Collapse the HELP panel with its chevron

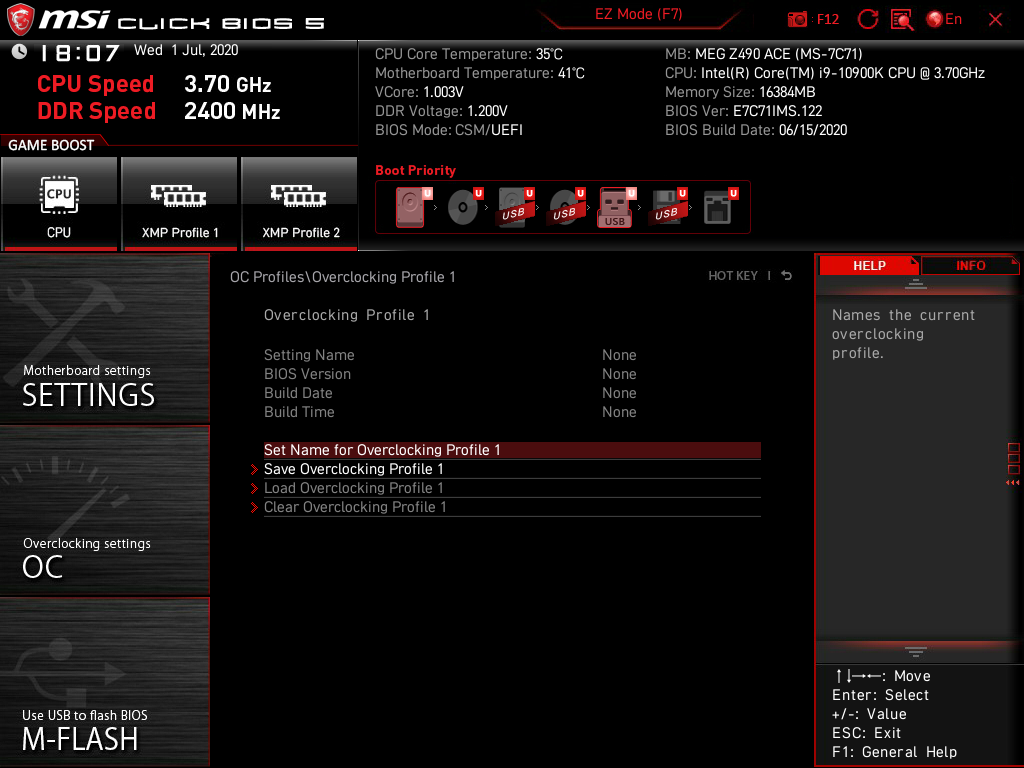[916, 283]
